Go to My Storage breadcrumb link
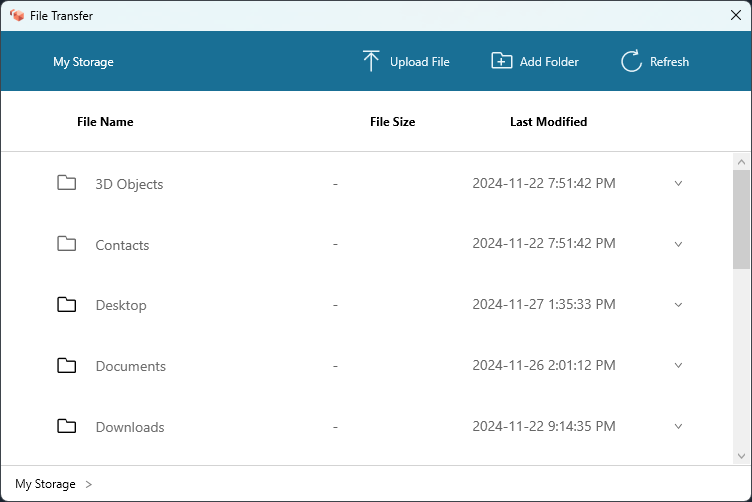Screen dimensions: 752x502 45,484
